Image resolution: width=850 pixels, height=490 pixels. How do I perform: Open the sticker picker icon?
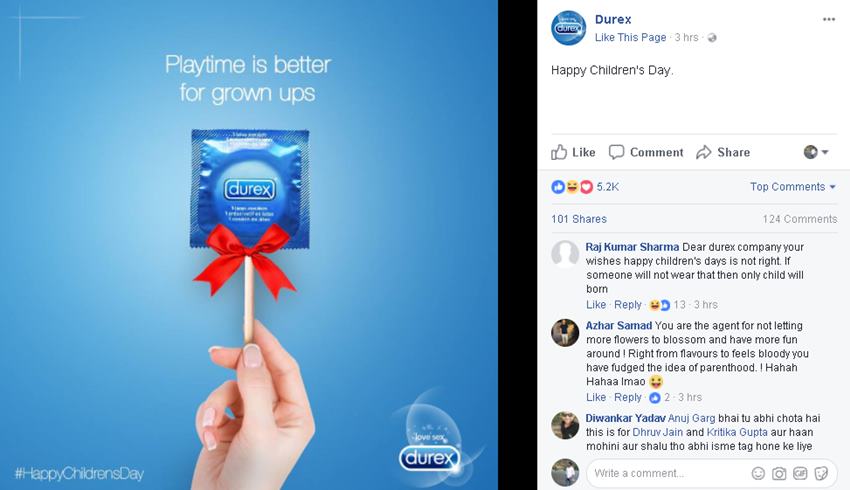point(821,473)
